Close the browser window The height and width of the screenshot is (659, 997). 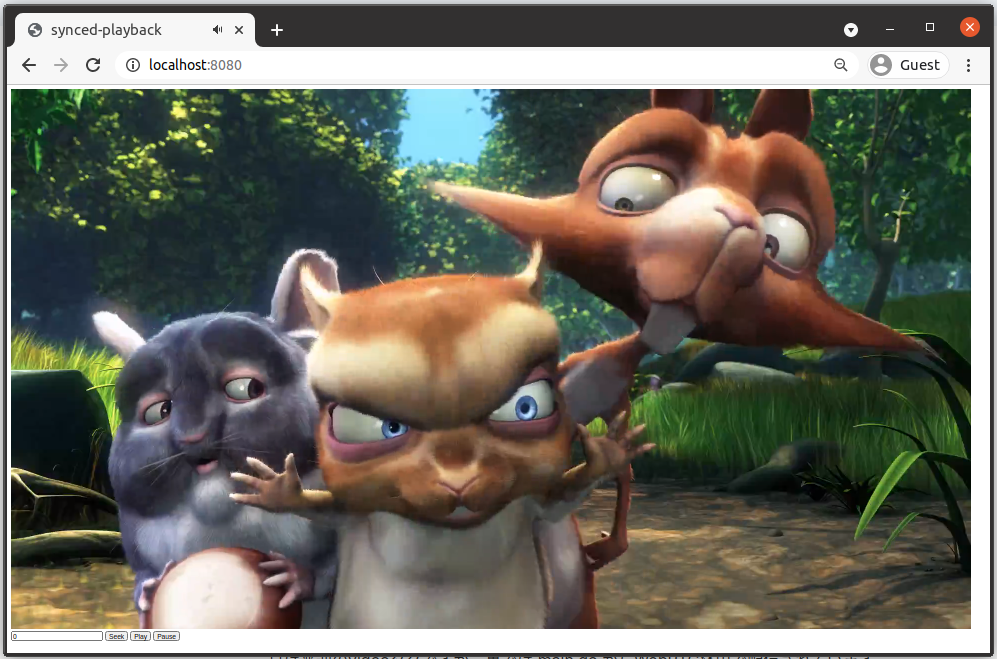click(x=970, y=27)
